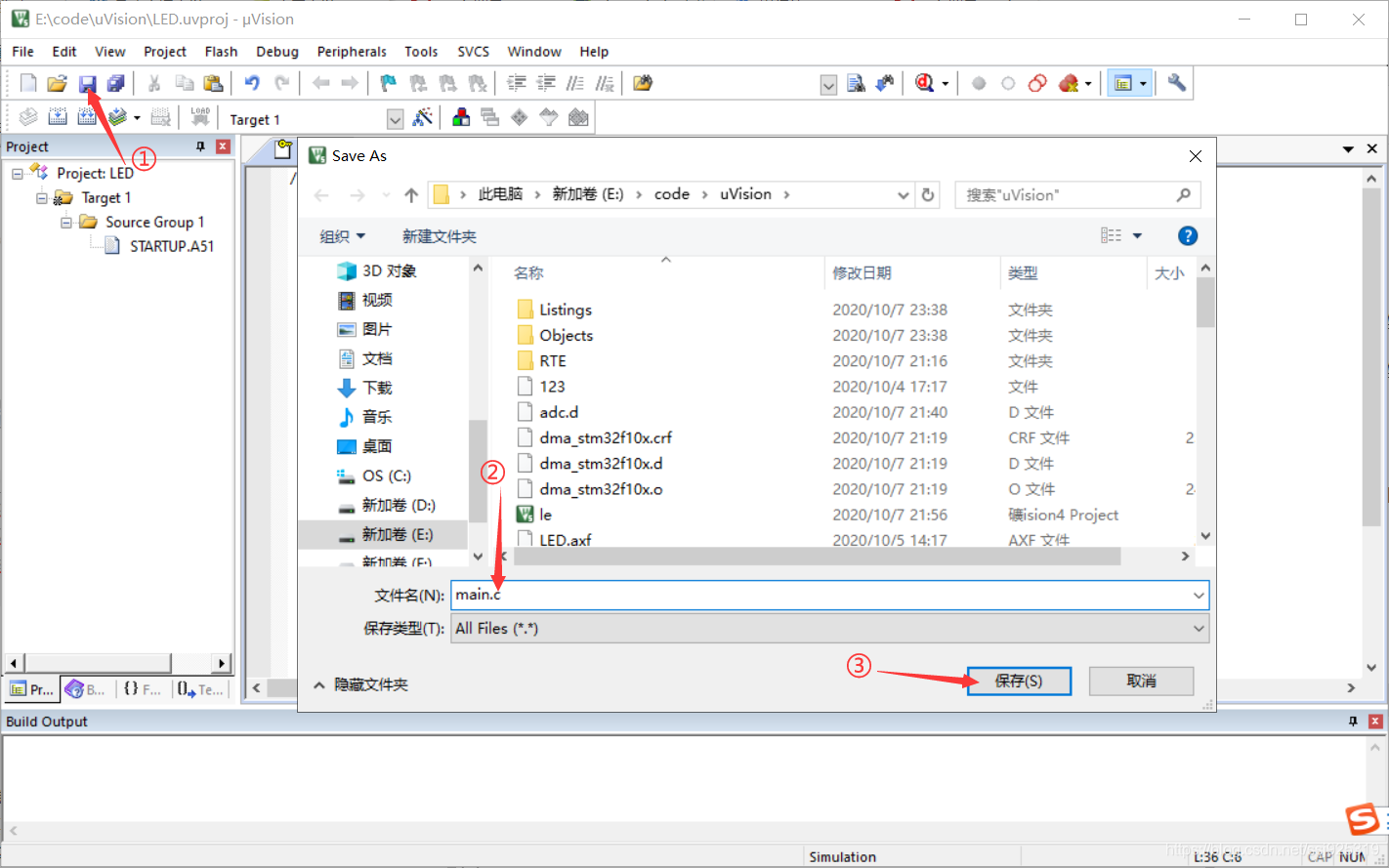This screenshot has width=1389, height=868.
Task: Open the Debug menu
Action: click(x=277, y=52)
